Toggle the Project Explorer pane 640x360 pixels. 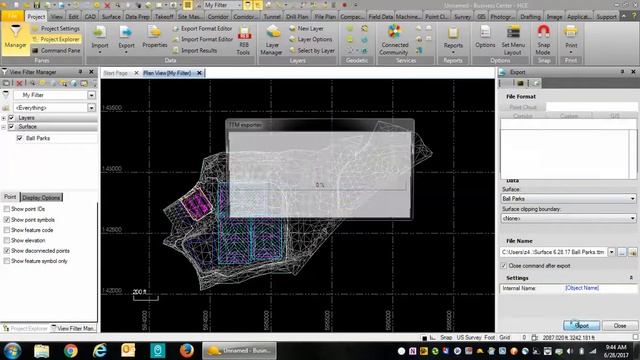[x=56, y=39]
